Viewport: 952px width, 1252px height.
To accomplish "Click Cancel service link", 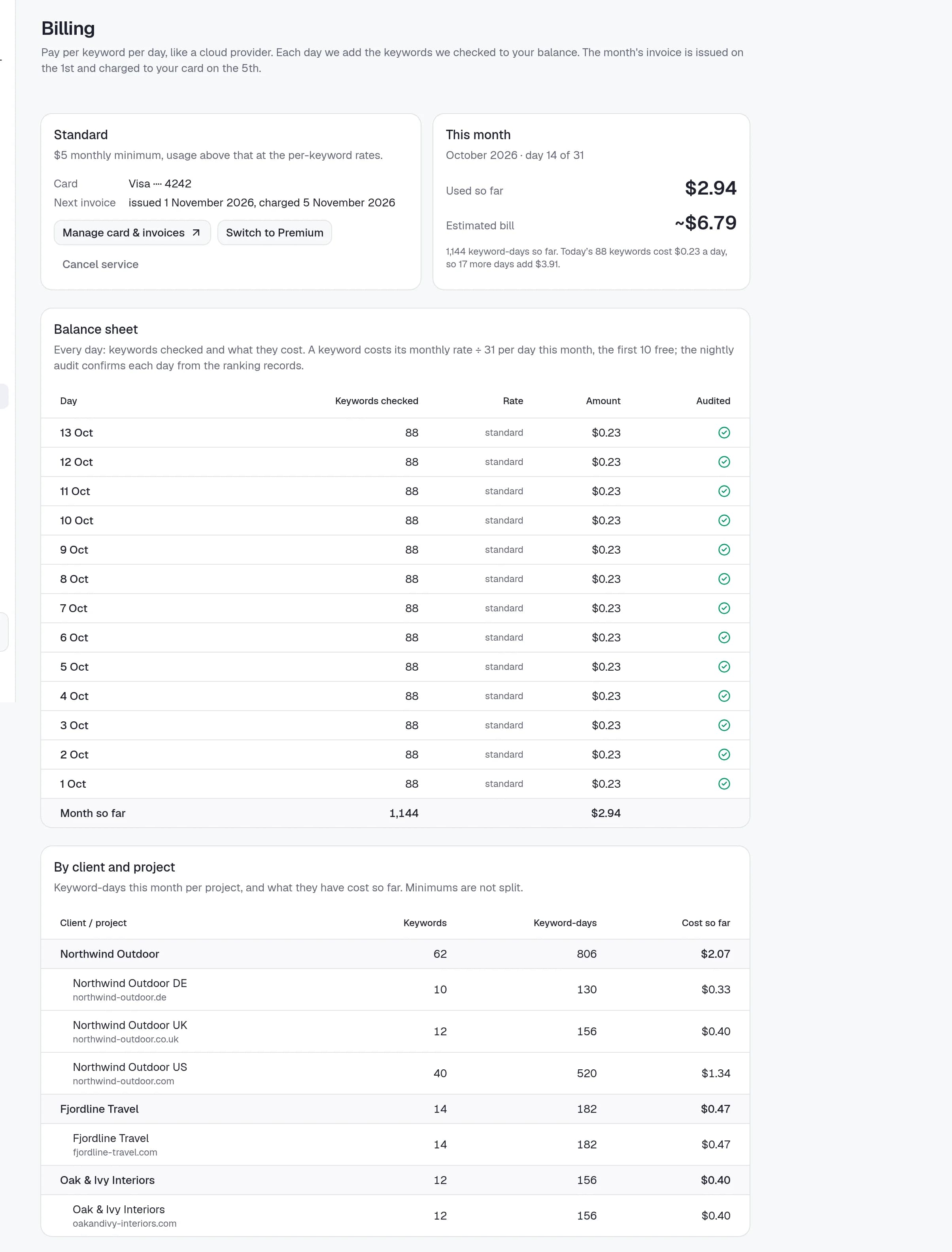I will [100, 264].
